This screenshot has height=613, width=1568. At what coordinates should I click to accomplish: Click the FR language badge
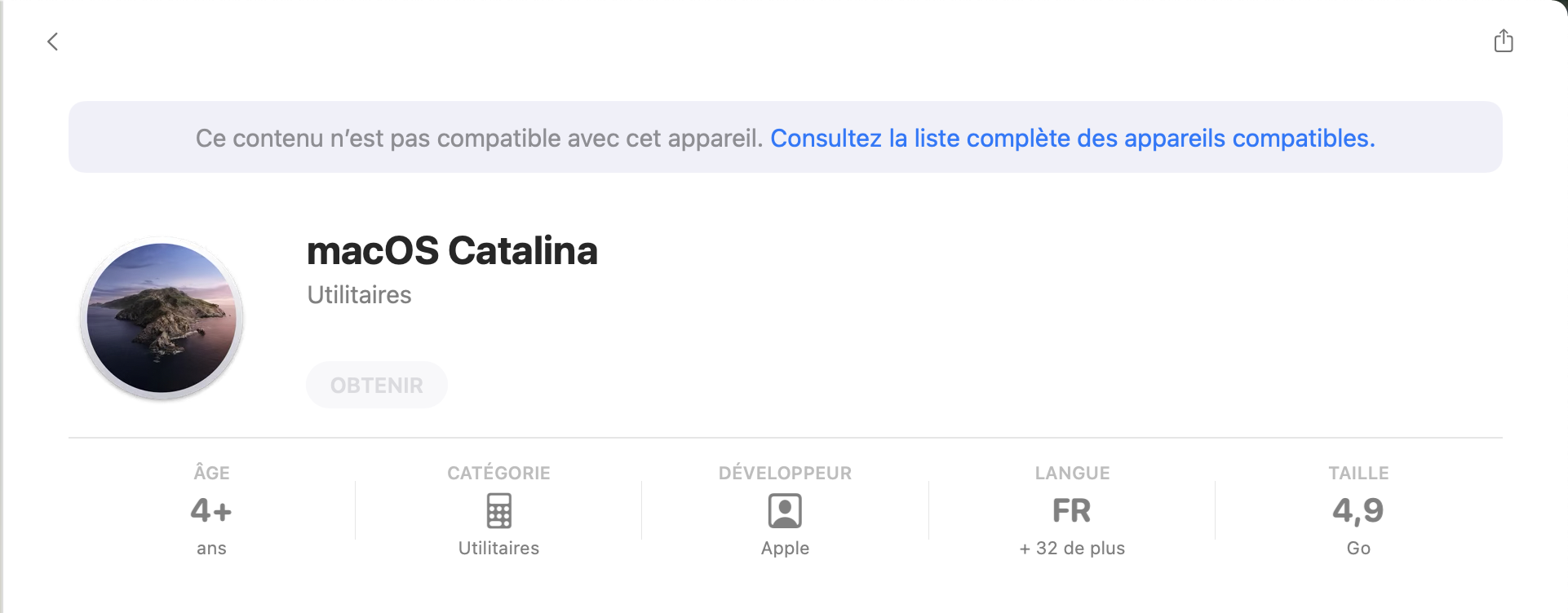[x=1071, y=511]
